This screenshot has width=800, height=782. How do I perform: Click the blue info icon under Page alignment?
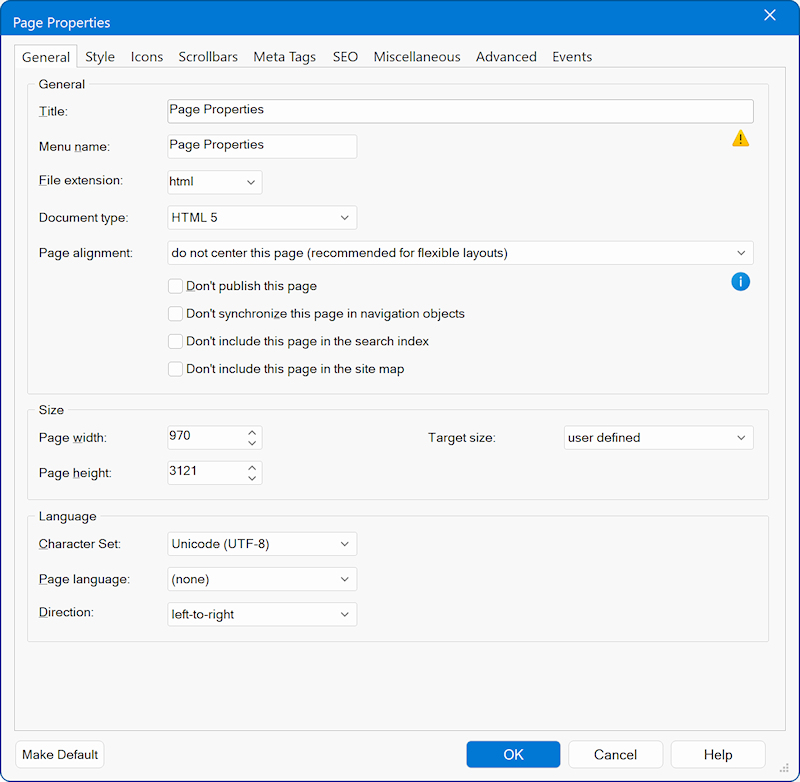740,282
